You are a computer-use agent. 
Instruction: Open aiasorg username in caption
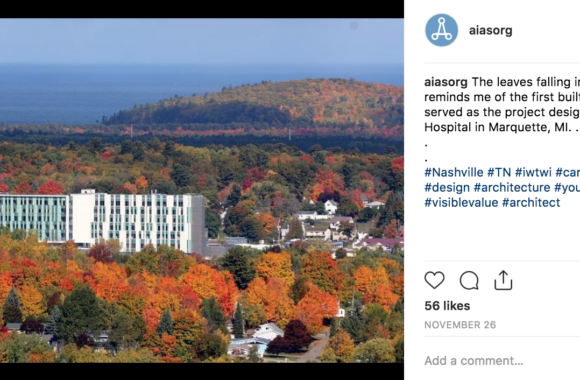(x=446, y=82)
